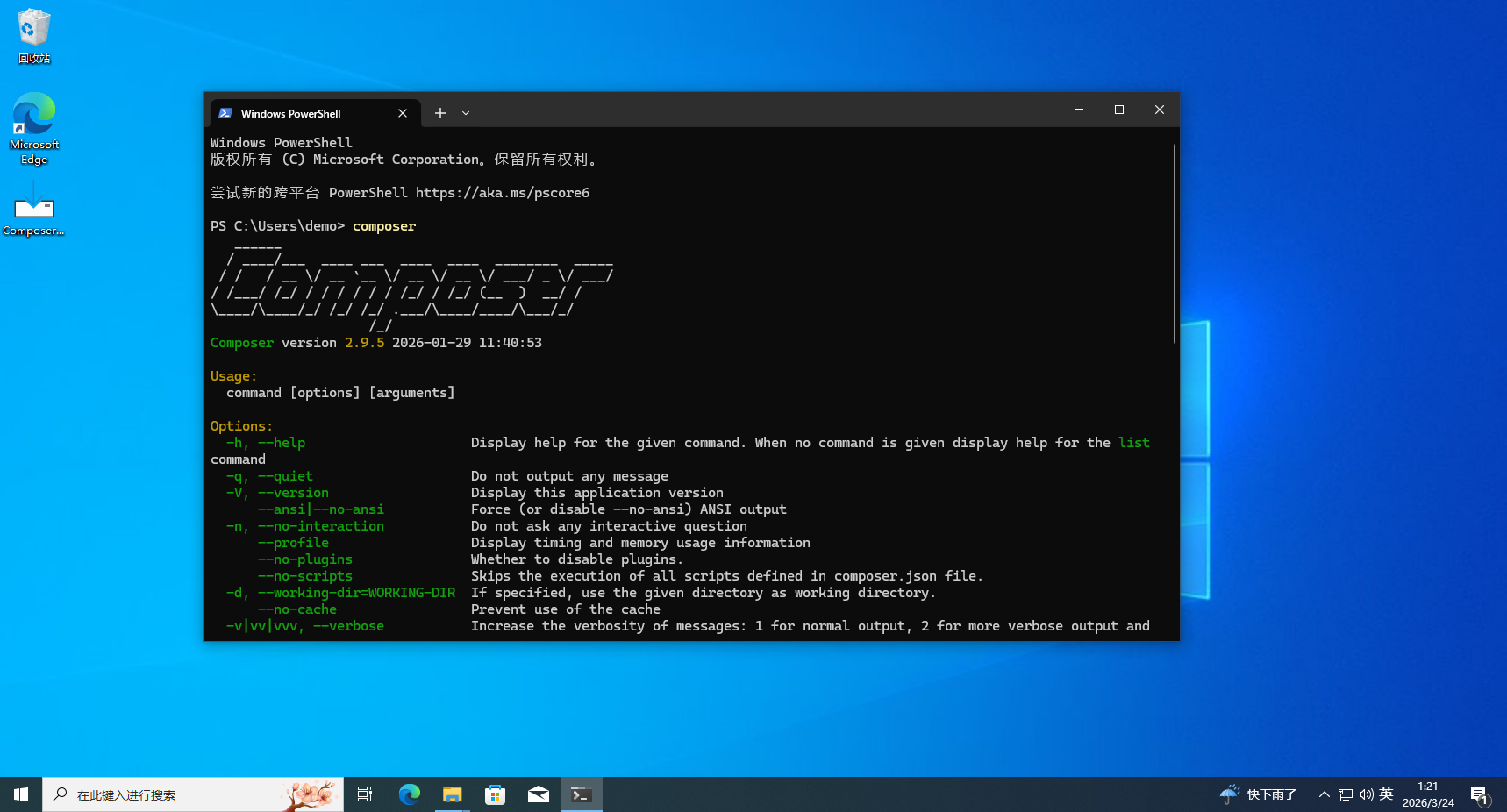Open File Explorer from taskbar
Screen dimensions: 1507x812
pos(452,794)
